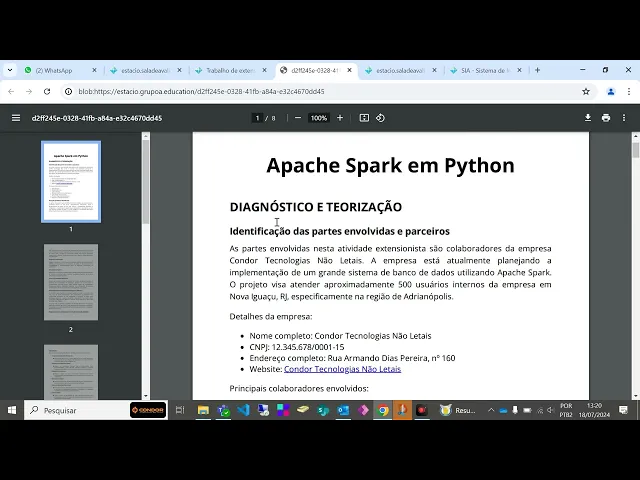The width and height of the screenshot is (640, 480).
Task: Open Task View on the taskbar
Action: pos(180,410)
